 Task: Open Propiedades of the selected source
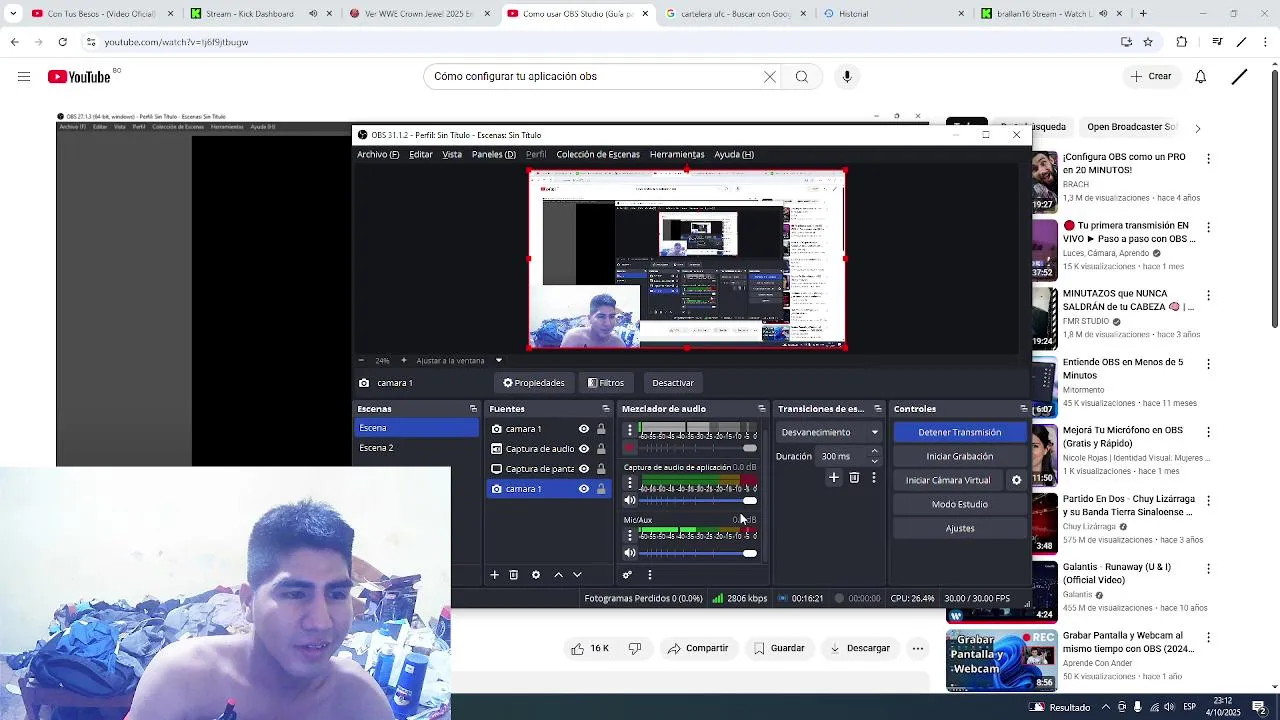pyautogui.click(x=534, y=383)
